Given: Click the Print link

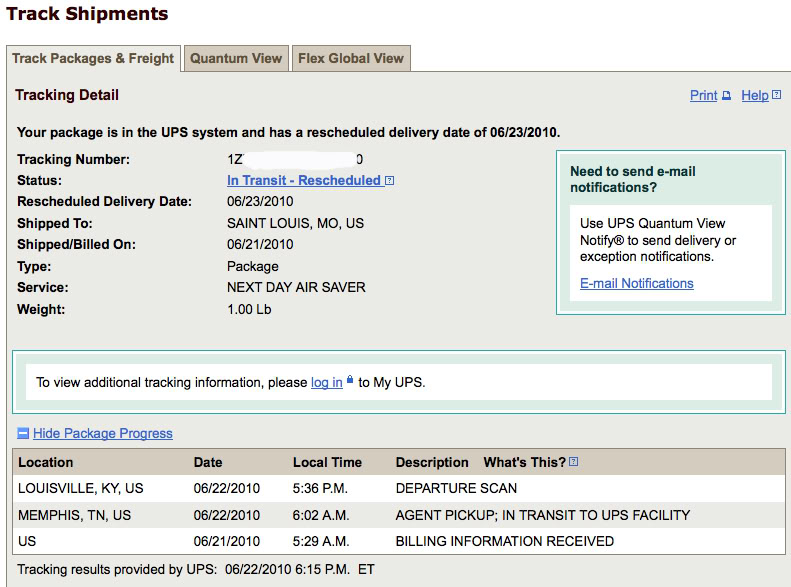Looking at the screenshot, I should [704, 96].
